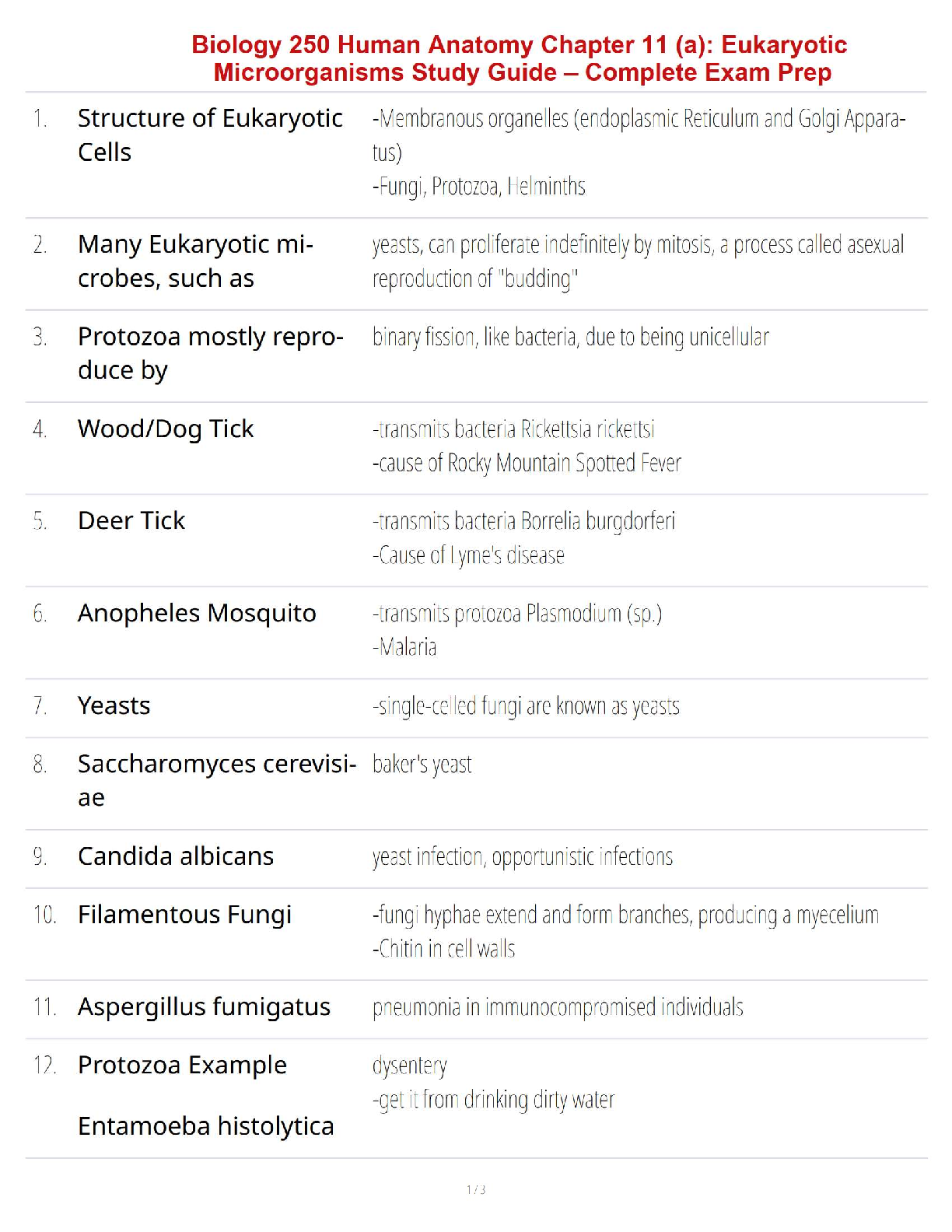Select the "Filamentous Fungi" term
The height and width of the screenshot is (1232, 952).
184,915
